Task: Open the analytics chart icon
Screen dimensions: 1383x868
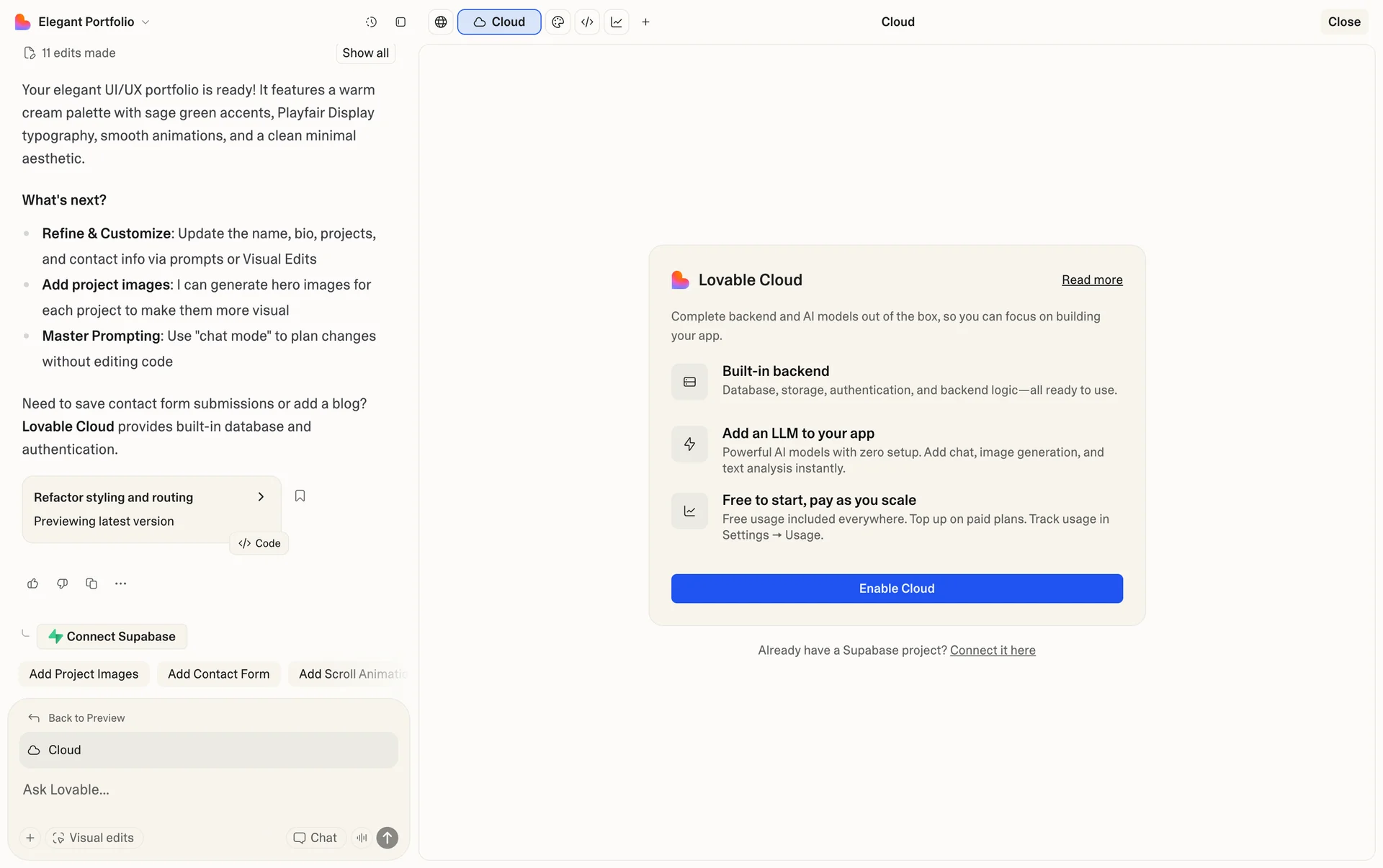Action: pos(617,22)
